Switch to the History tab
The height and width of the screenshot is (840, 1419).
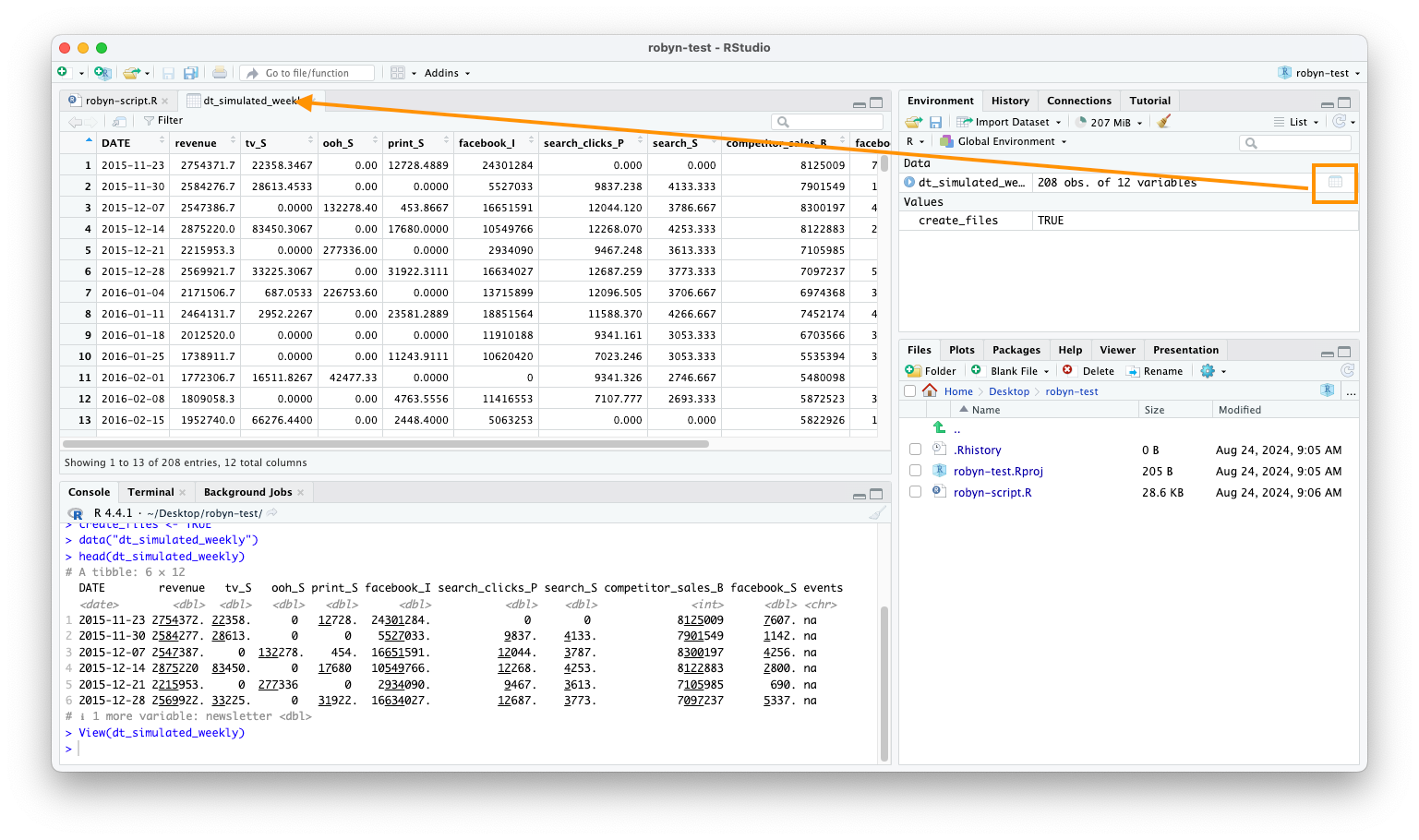[1010, 100]
